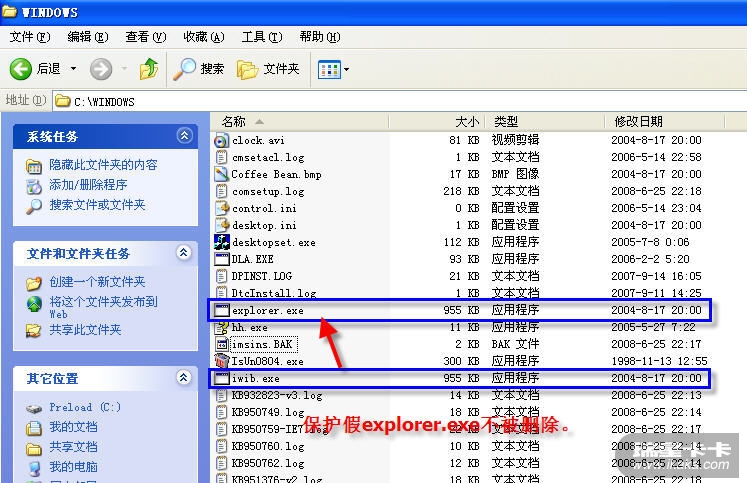747x483 pixels.
Task: Open the Views icon dropdown
Action: pyautogui.click(x=333, y=70)
